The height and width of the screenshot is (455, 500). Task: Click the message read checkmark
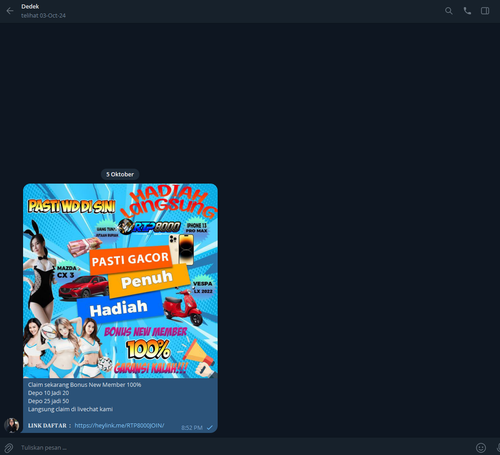(210, 428)
